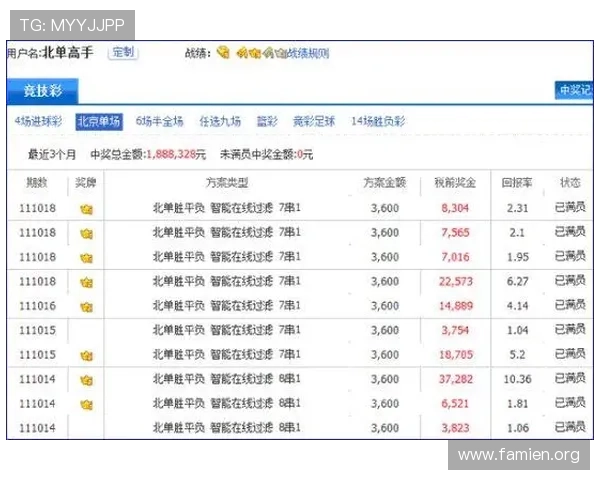Click the return rate 1.06

click(518, 428)
